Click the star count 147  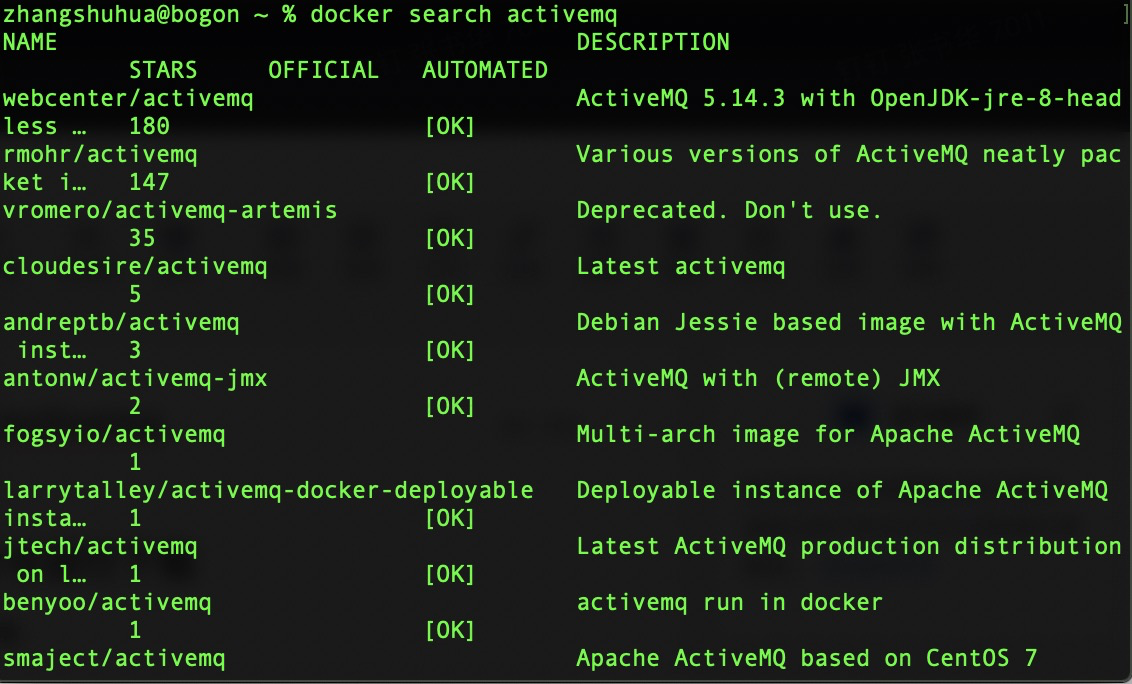(x=149, y=182)
